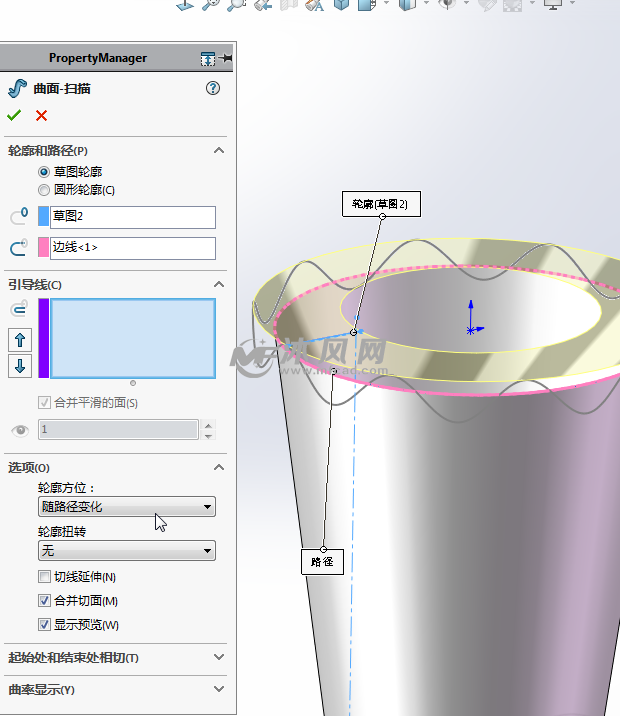Click the pink path color swatch
Screen dimensions: 620x716
tap(43, 247)
